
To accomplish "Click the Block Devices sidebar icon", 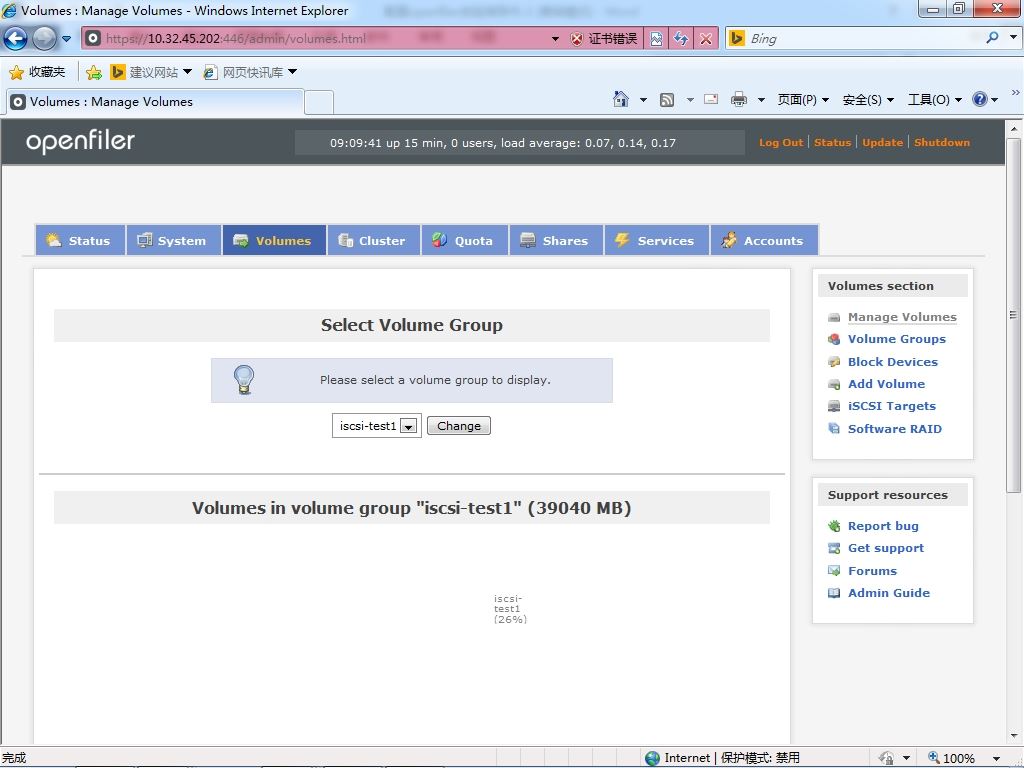I will tap(834, 362).
